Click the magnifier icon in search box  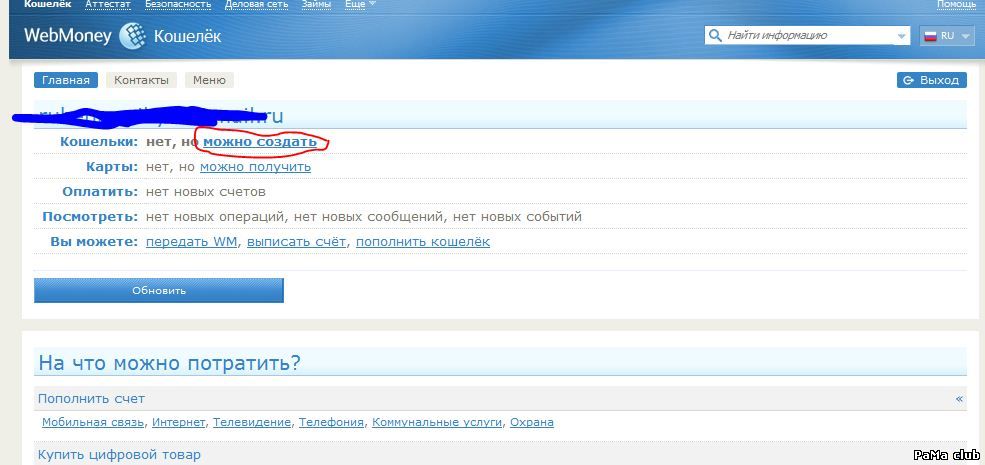(715, 35)
